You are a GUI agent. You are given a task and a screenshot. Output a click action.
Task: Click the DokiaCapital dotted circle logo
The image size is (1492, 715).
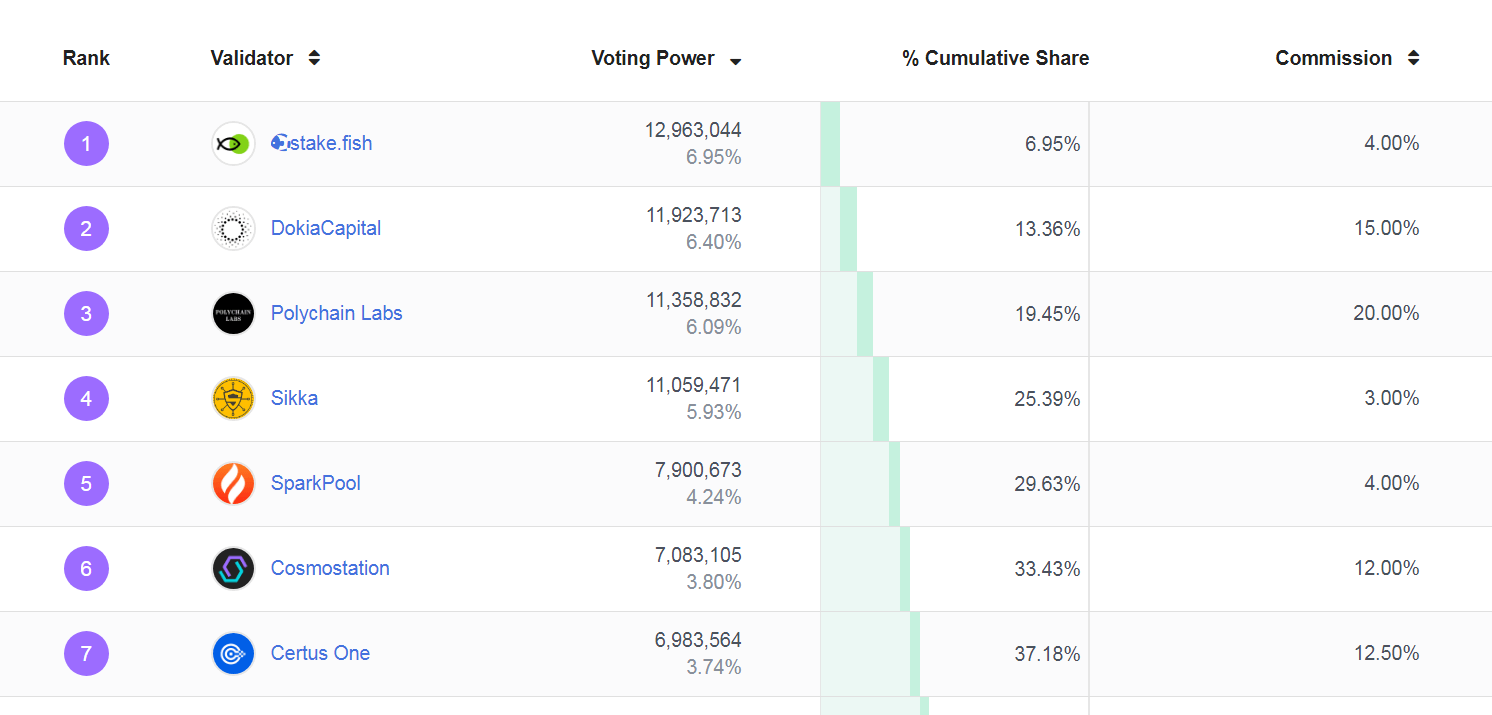point(233,229)
